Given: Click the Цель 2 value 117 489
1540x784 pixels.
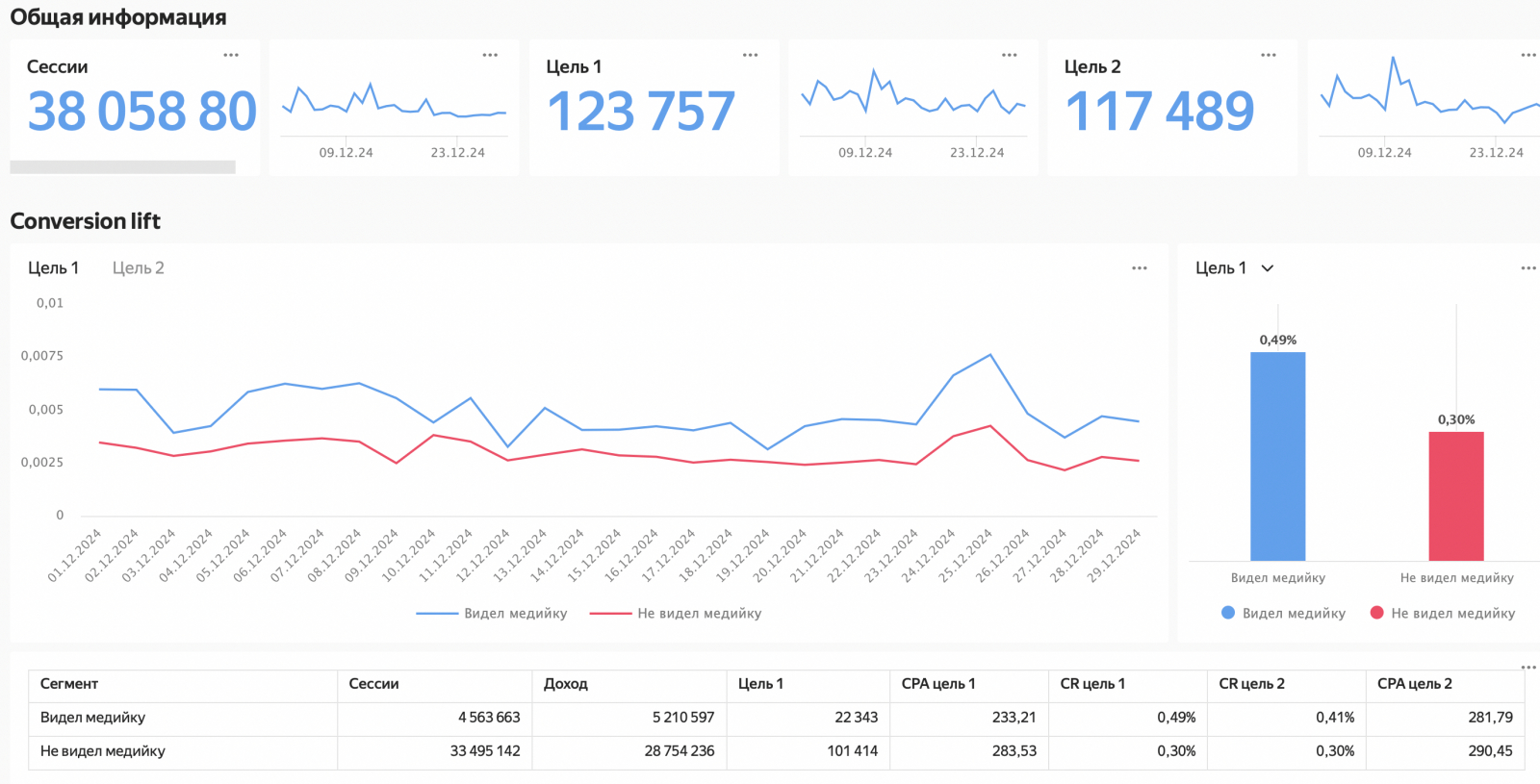Looking at the screenshot, I should click(1160, 112).
